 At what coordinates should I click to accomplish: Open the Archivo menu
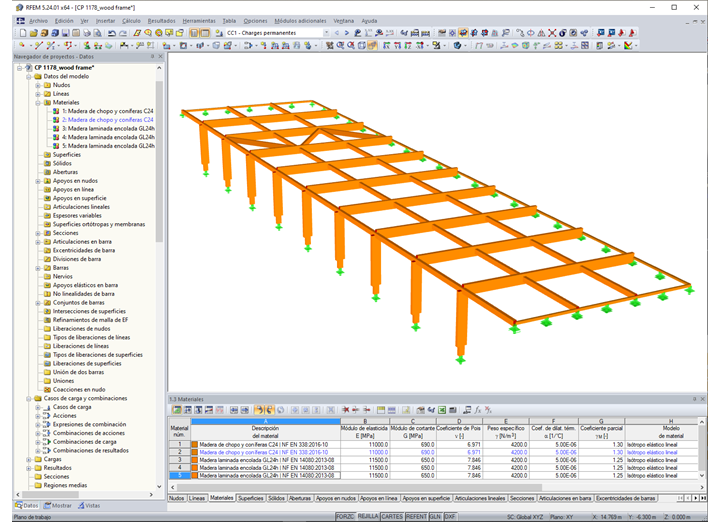[x=39, y=21]
